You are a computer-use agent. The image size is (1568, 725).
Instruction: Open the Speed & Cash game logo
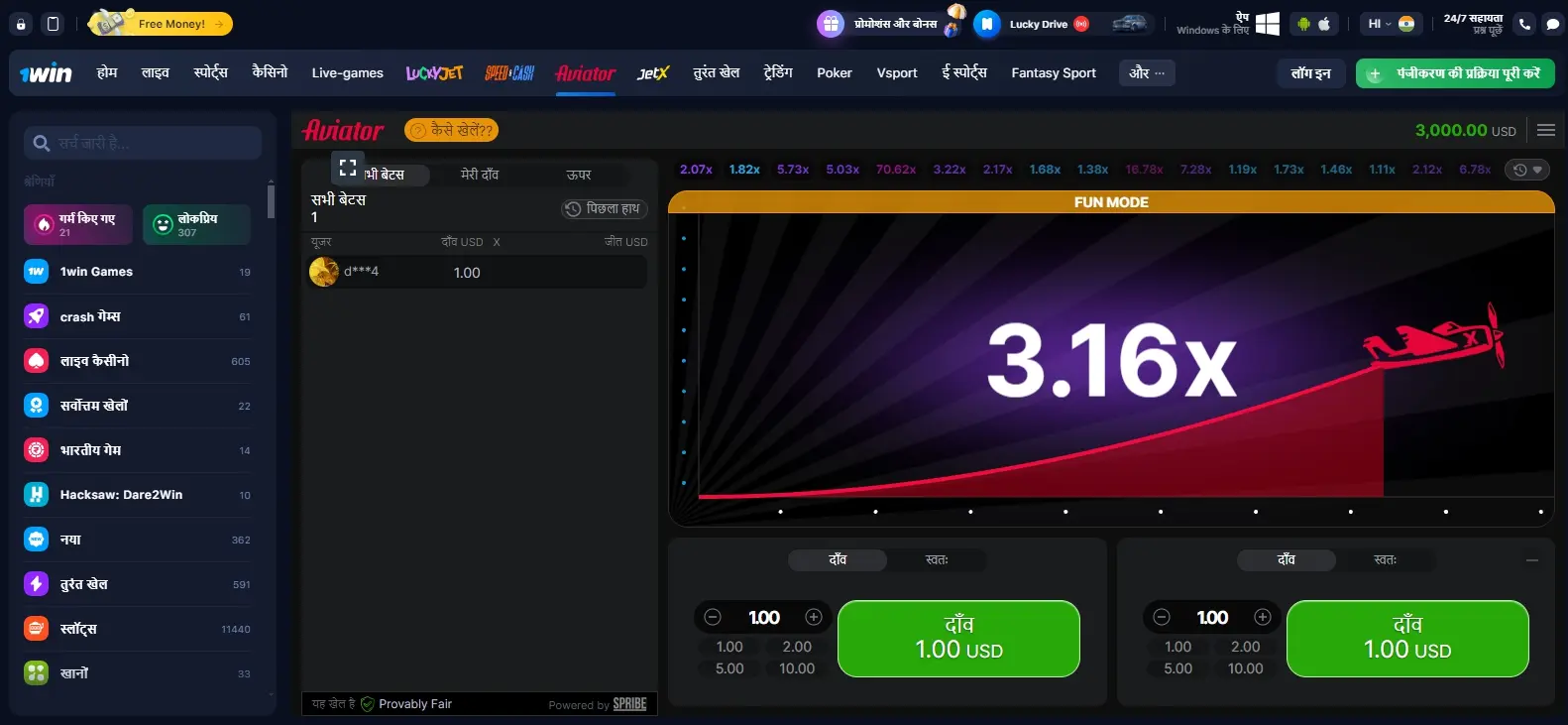tap(509, 72)
